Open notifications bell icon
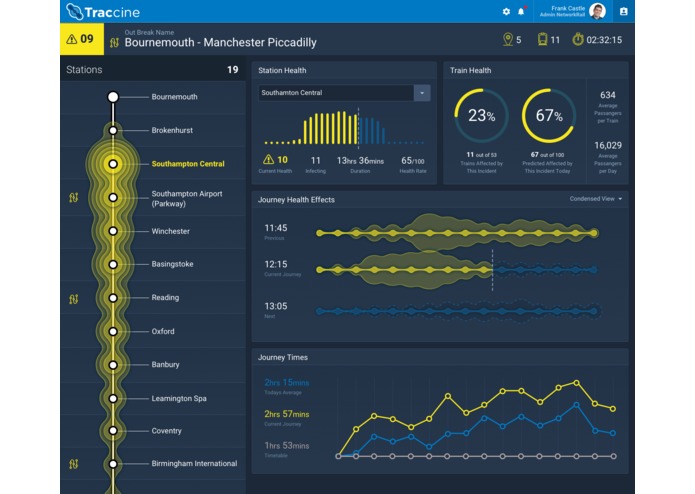The image size is (695, 494). pos(521,12)
